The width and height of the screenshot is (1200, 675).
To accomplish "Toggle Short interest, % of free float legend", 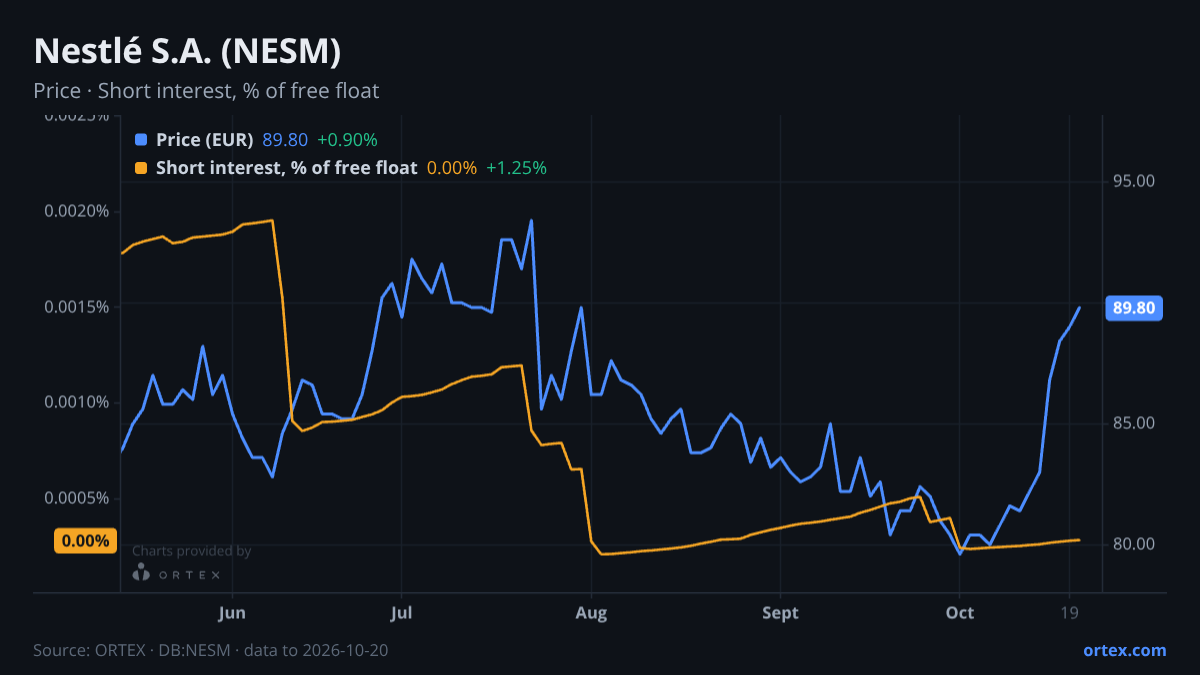I will [287, 168].
